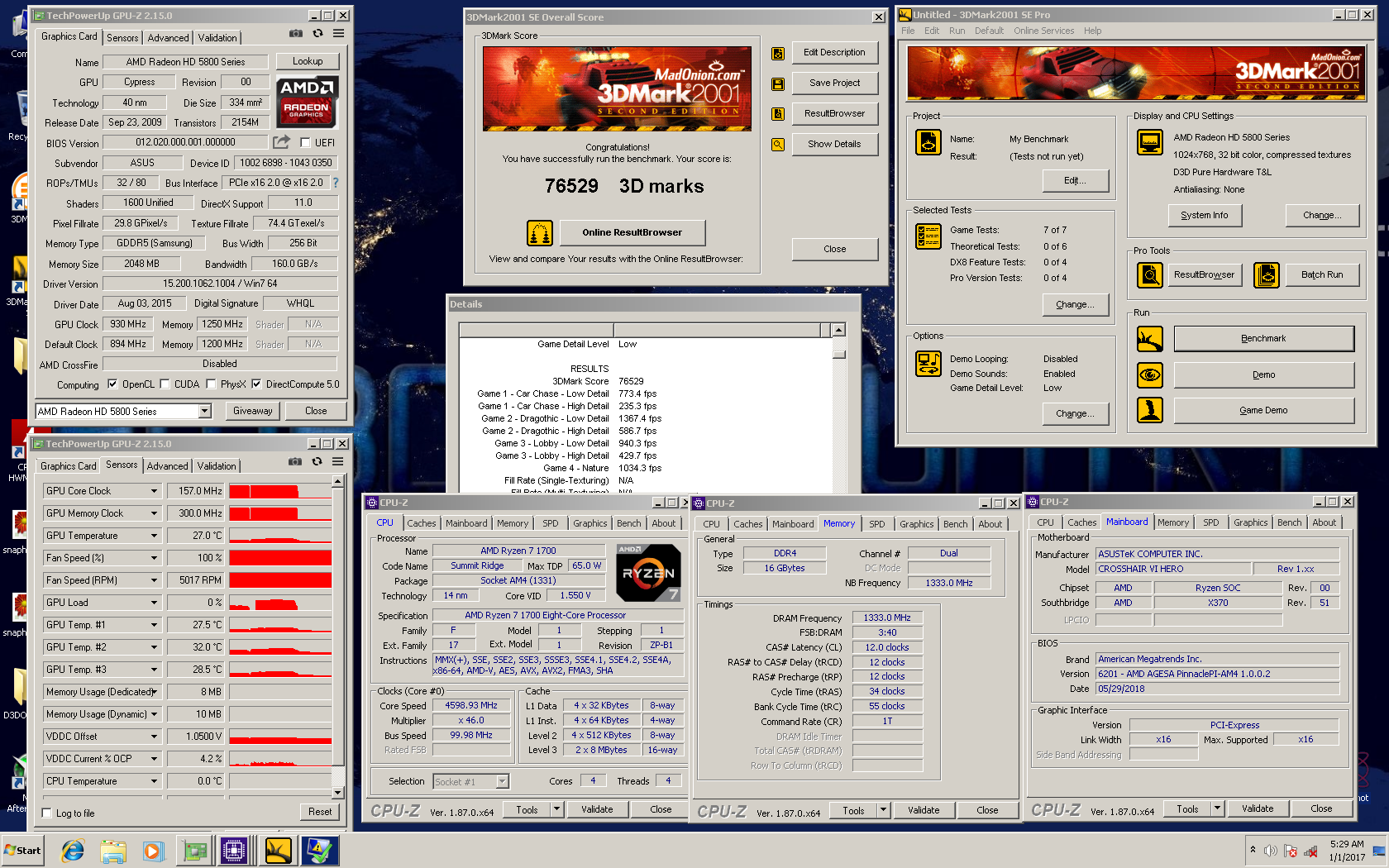1389x868 pixels.
Task: Open SPD tab in CPU-Z Memory window
Action: tap(876, 524)
